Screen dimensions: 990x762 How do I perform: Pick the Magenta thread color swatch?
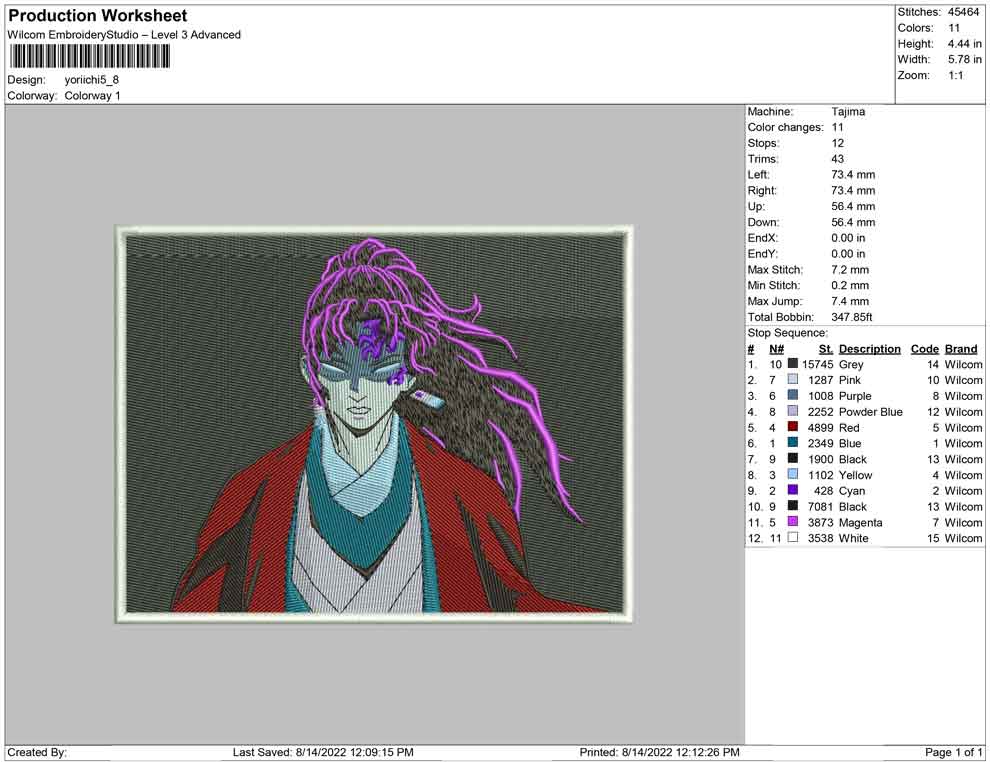793,522
